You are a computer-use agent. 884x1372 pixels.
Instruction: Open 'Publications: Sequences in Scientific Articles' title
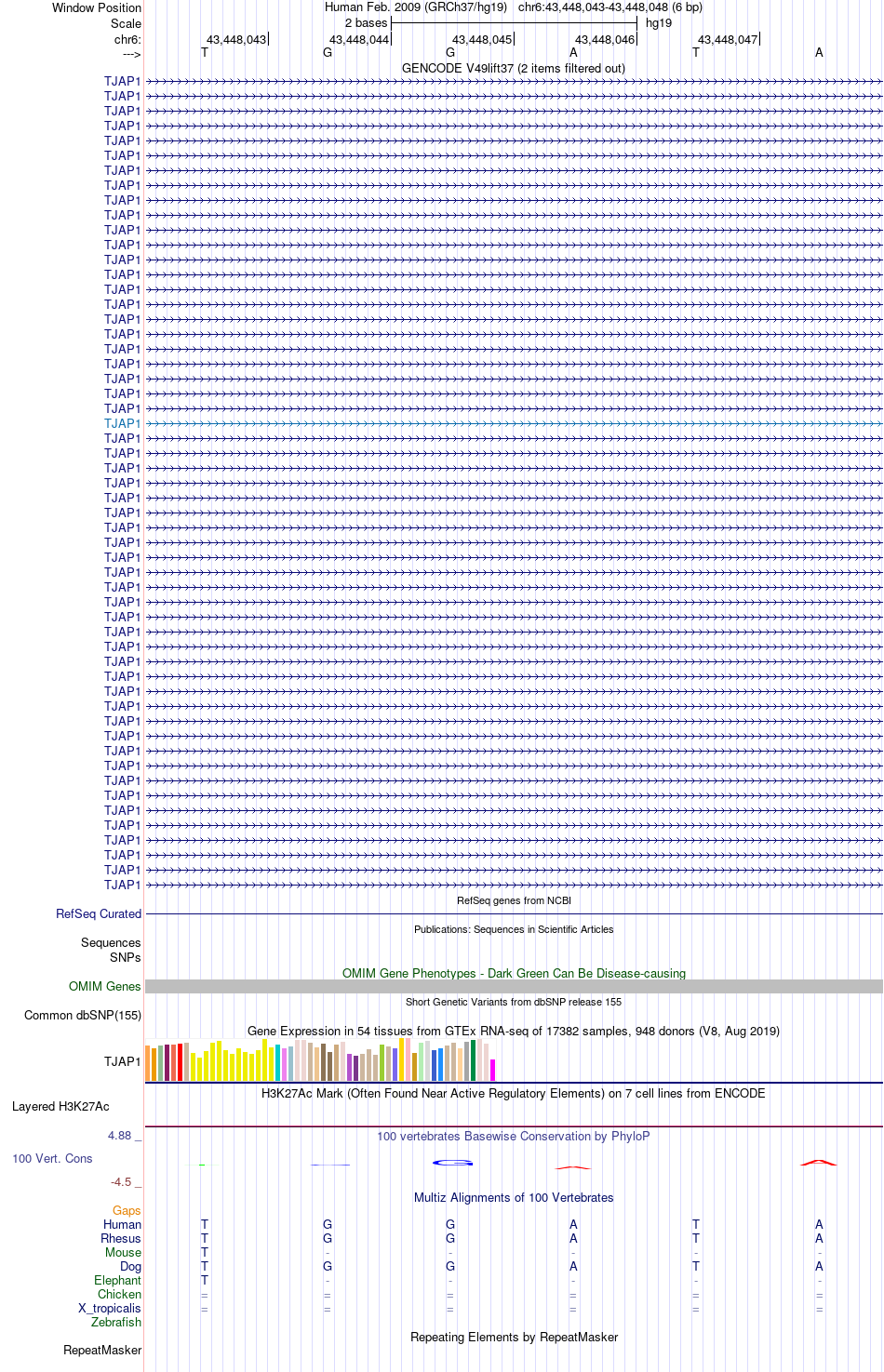click(x=514, y=929)
